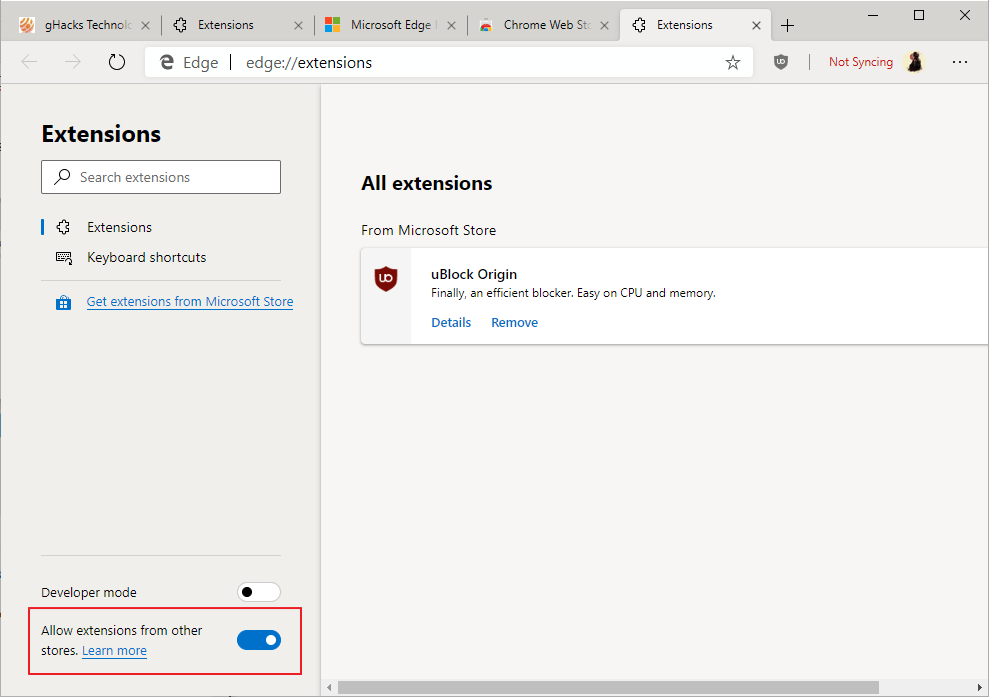Open the profile avatar menu
Viewport: 989px width, 697px height.
click(914, 62)
